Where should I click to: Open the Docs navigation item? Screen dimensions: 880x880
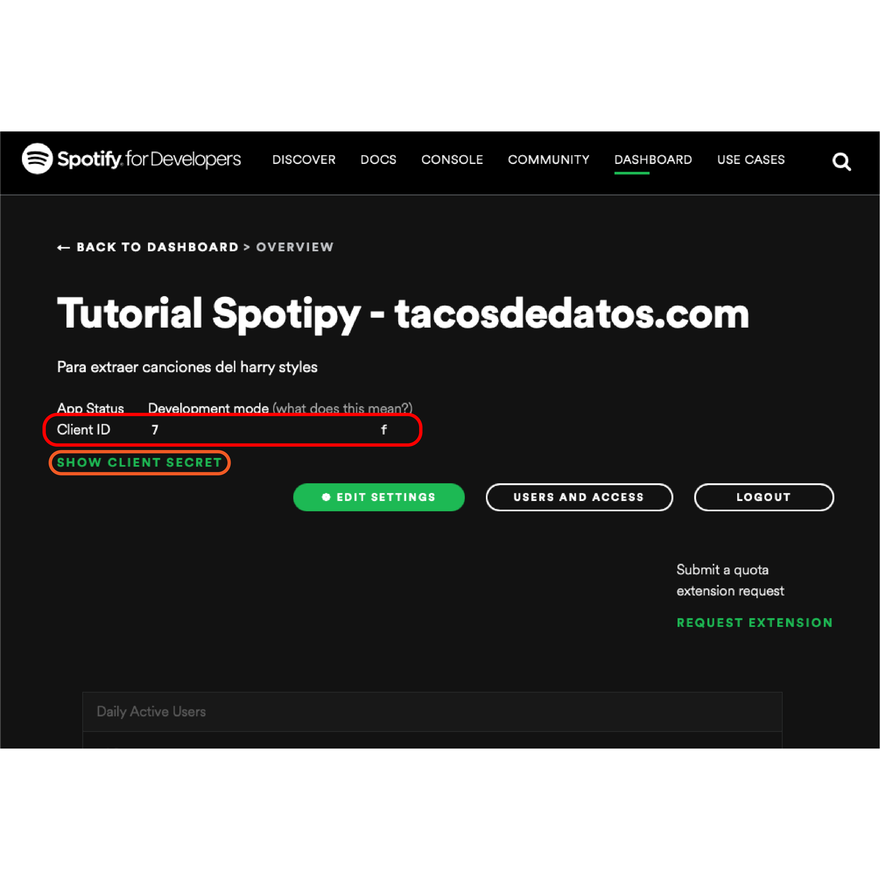(378, 160)
